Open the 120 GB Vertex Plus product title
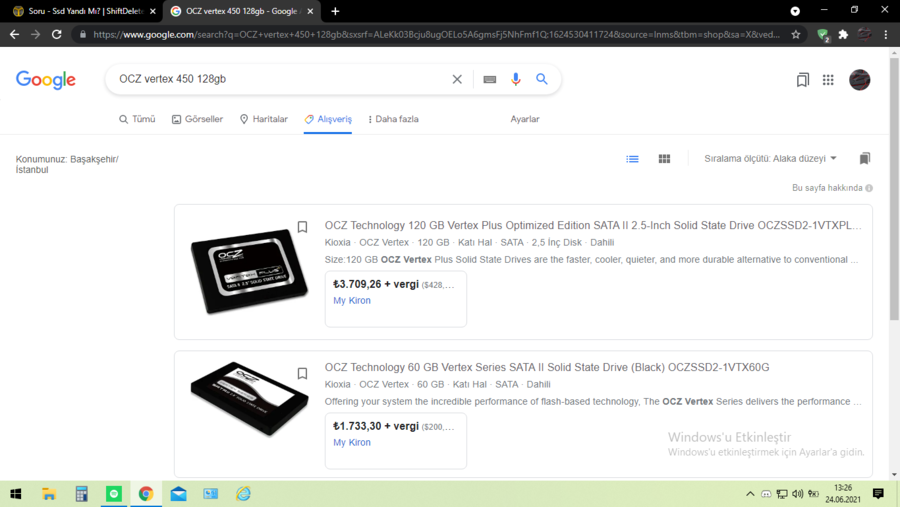This screenshot has height=507, width=900. (593, 225)
